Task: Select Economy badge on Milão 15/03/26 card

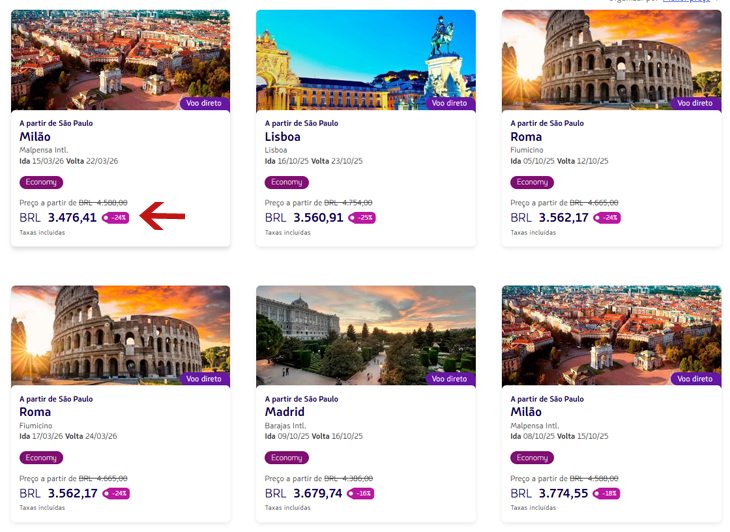Action: [41, 182]
